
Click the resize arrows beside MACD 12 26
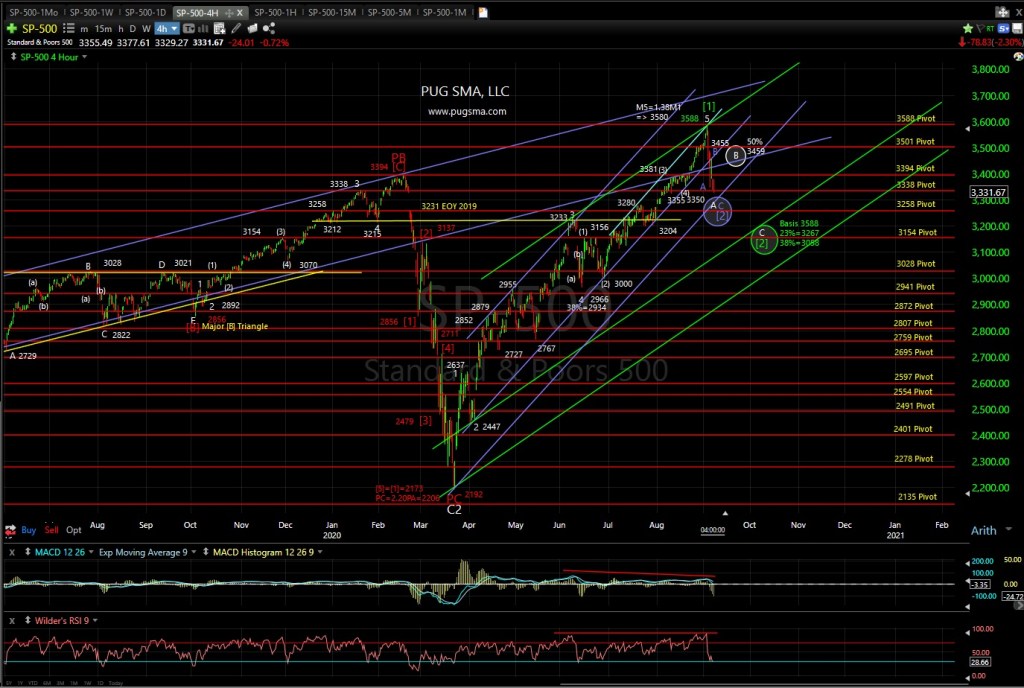[x=27, y=552]
